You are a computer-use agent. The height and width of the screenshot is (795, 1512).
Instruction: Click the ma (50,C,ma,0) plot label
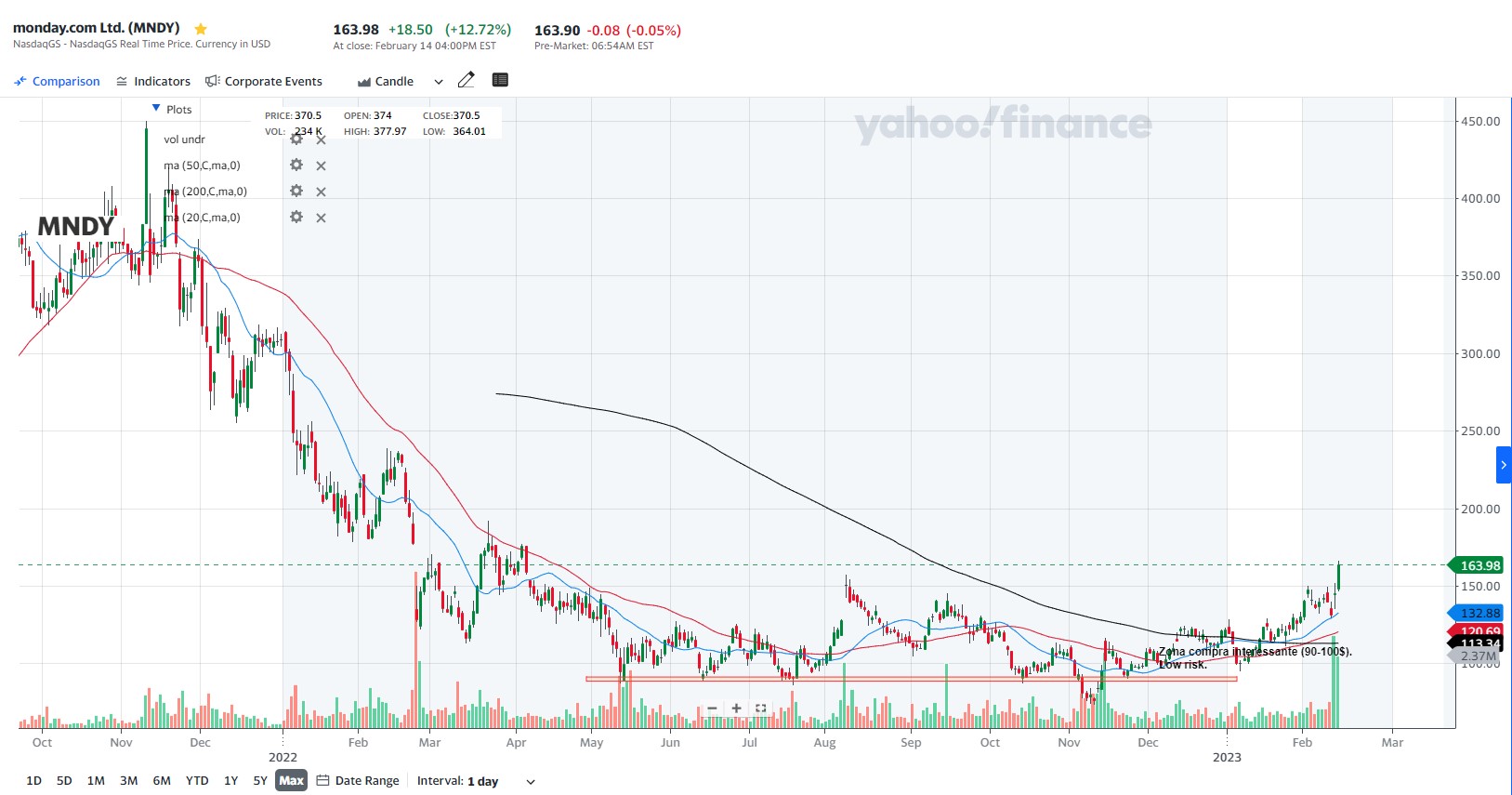pos(202,166)
